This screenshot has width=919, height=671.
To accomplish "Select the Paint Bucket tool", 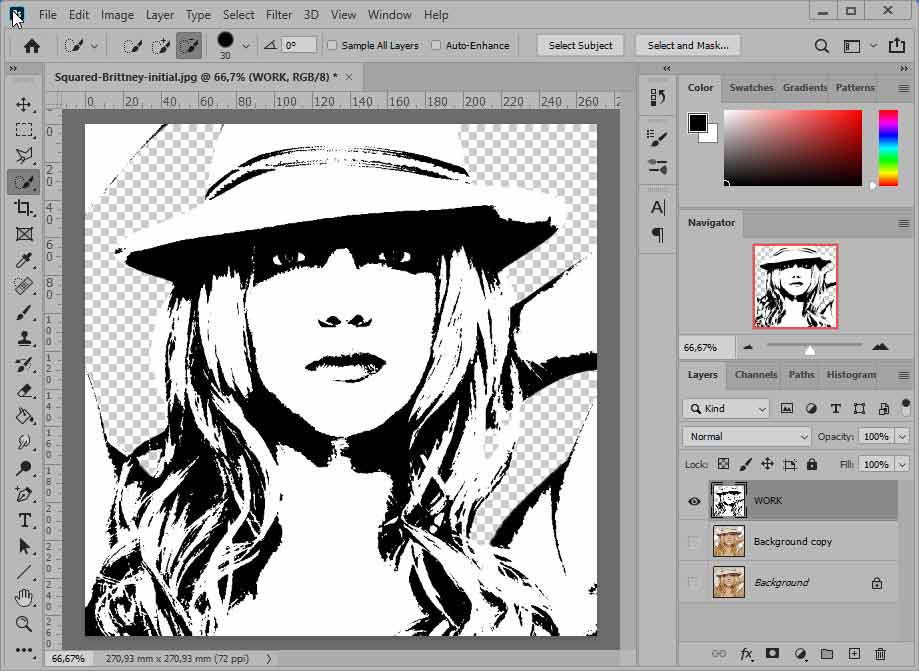I will click(23, 416).
